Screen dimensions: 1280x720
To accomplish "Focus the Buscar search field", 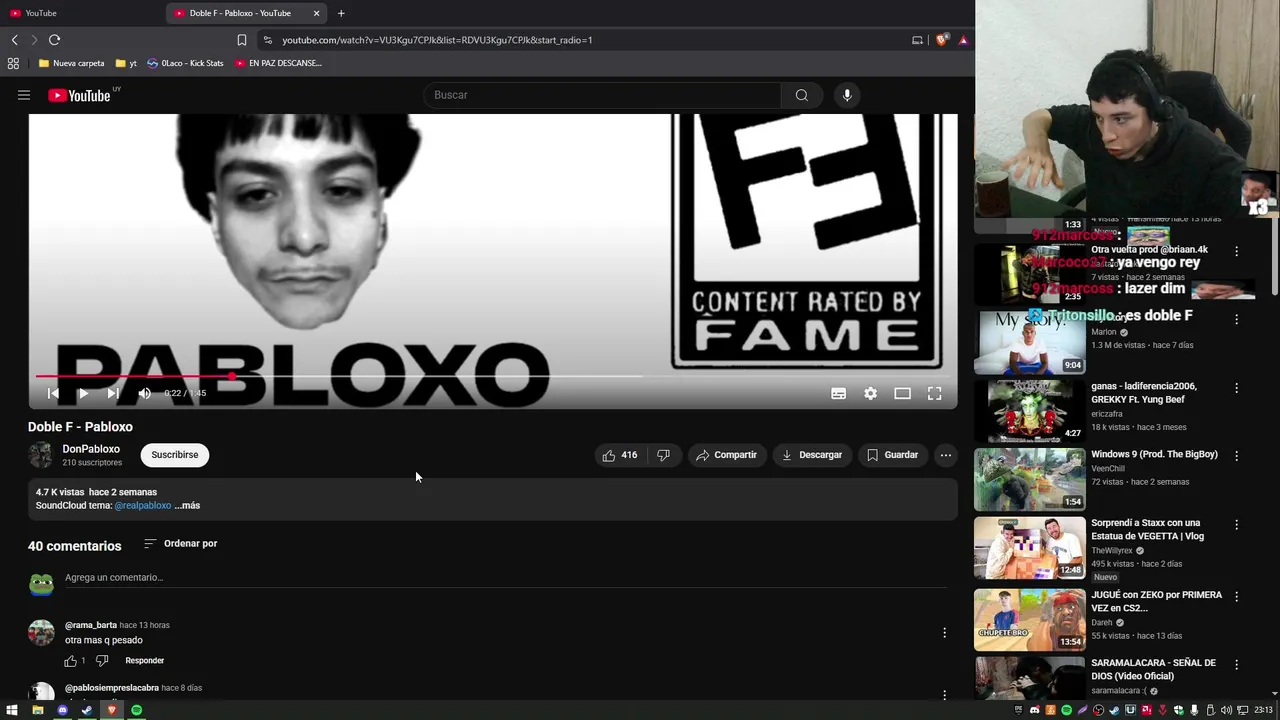I will pos(603,95).
